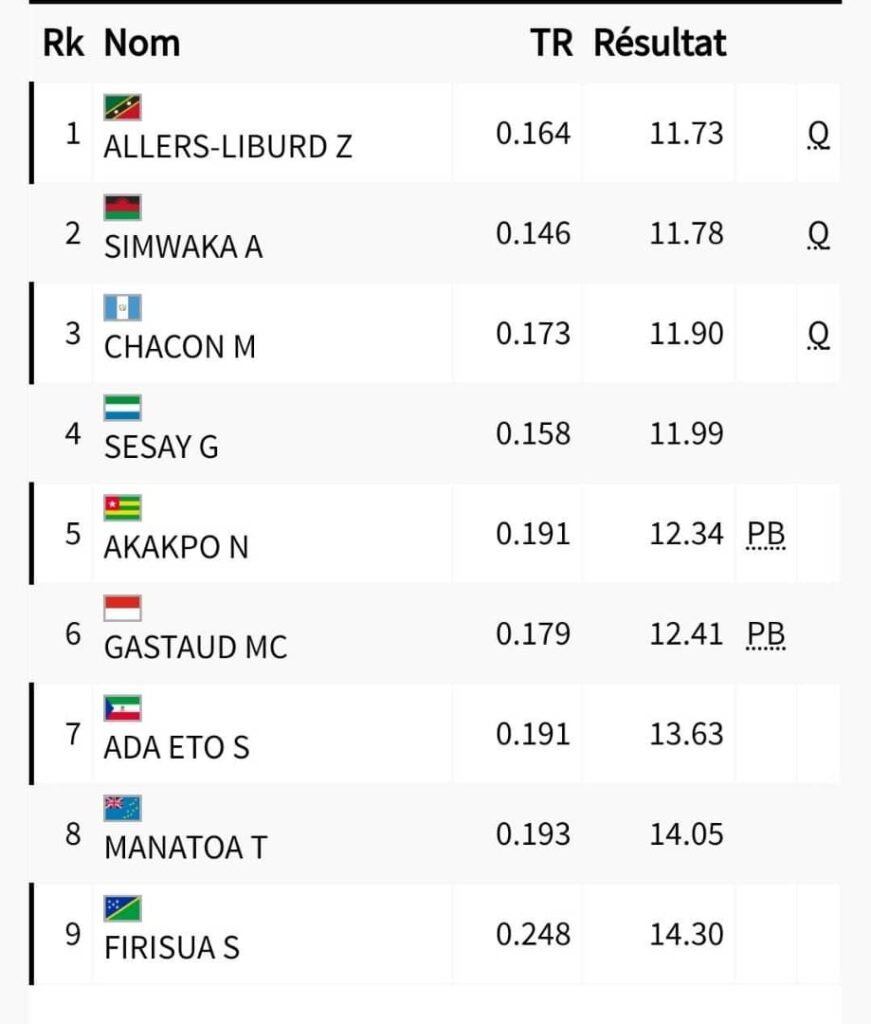Click the flag icon above ADA ETO S

(123, 708)
